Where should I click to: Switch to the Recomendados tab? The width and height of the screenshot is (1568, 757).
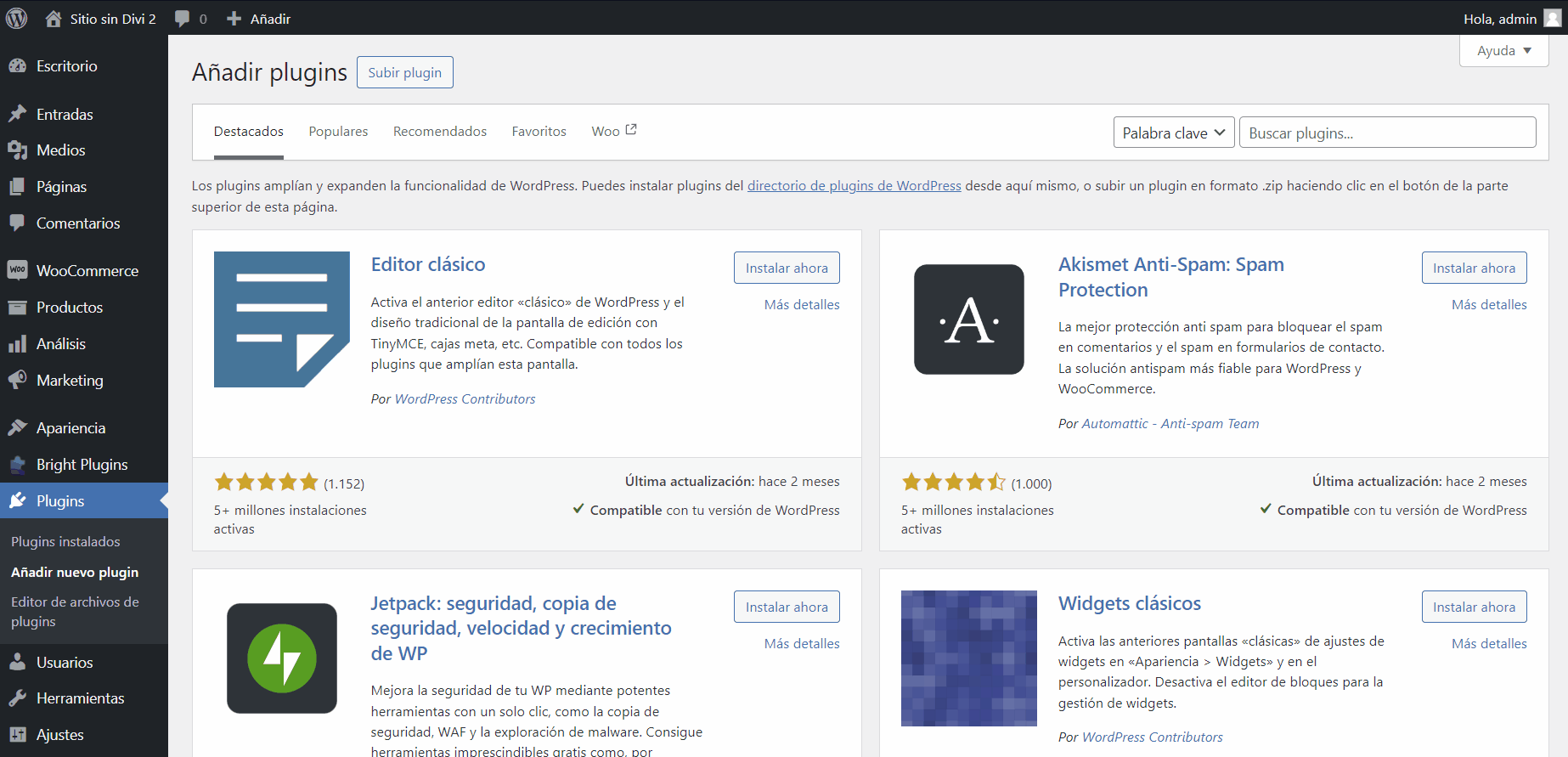(x=439, y=132)
